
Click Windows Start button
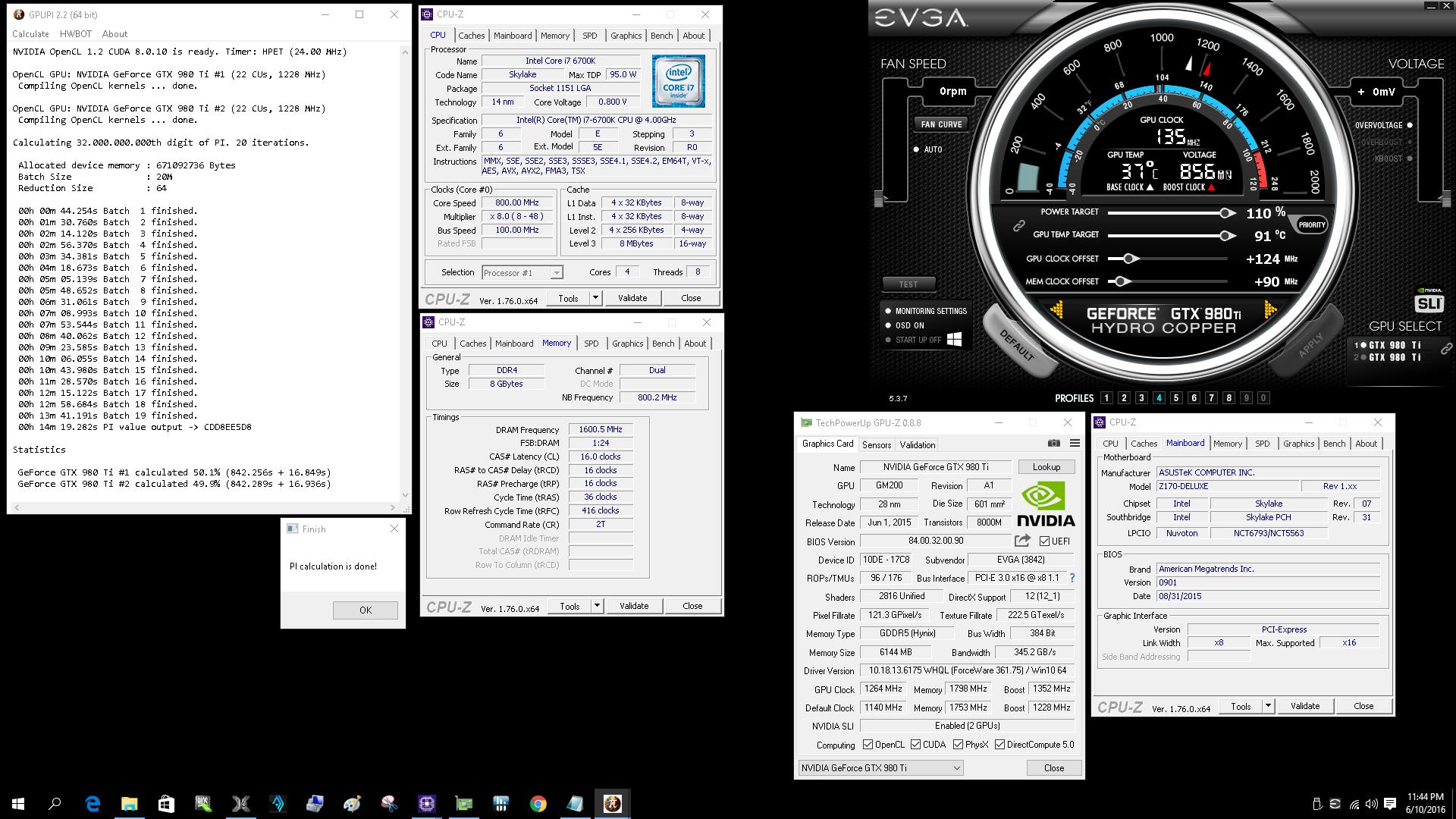coord(18,804)
